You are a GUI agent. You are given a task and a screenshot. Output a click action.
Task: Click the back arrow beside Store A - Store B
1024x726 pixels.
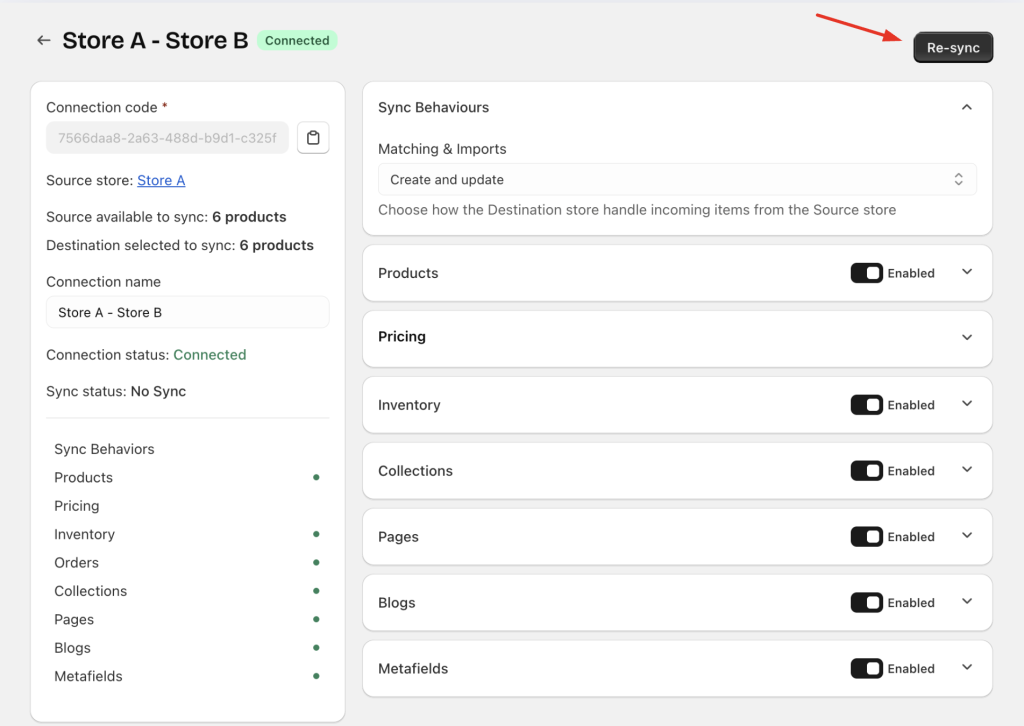click(43, 40)
